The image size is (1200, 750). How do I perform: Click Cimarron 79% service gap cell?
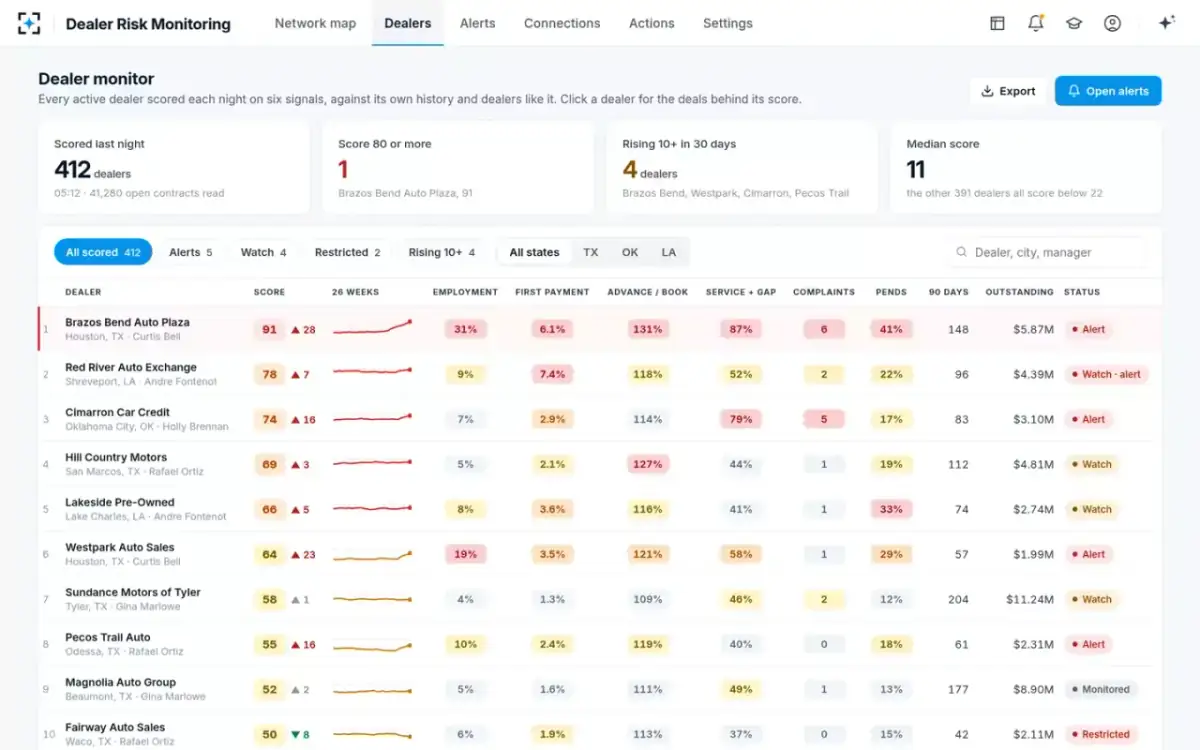click(741, 419)
